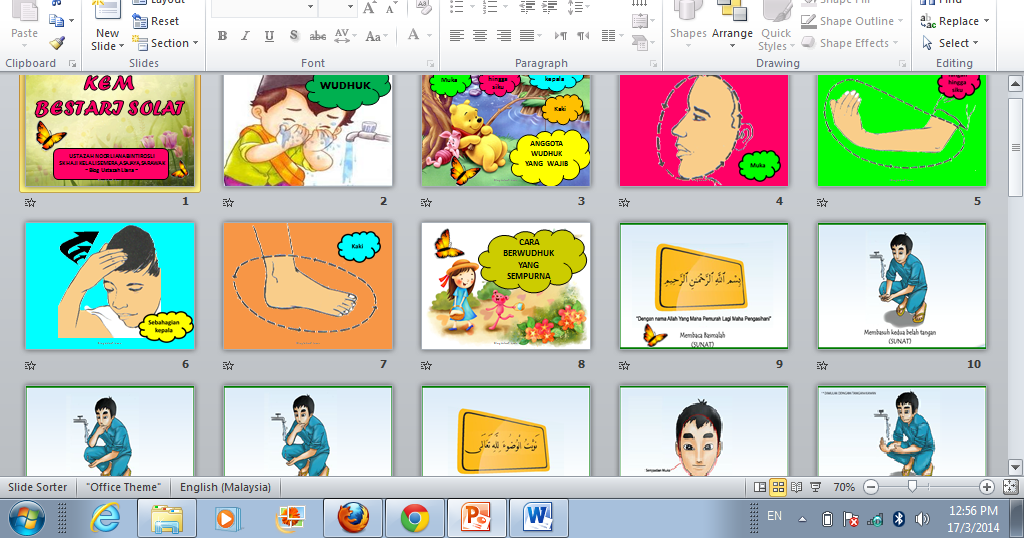Click the New Slide button
Viewport: 1024px width, 538px height.
pyautogui.click(x=107, y=27)
